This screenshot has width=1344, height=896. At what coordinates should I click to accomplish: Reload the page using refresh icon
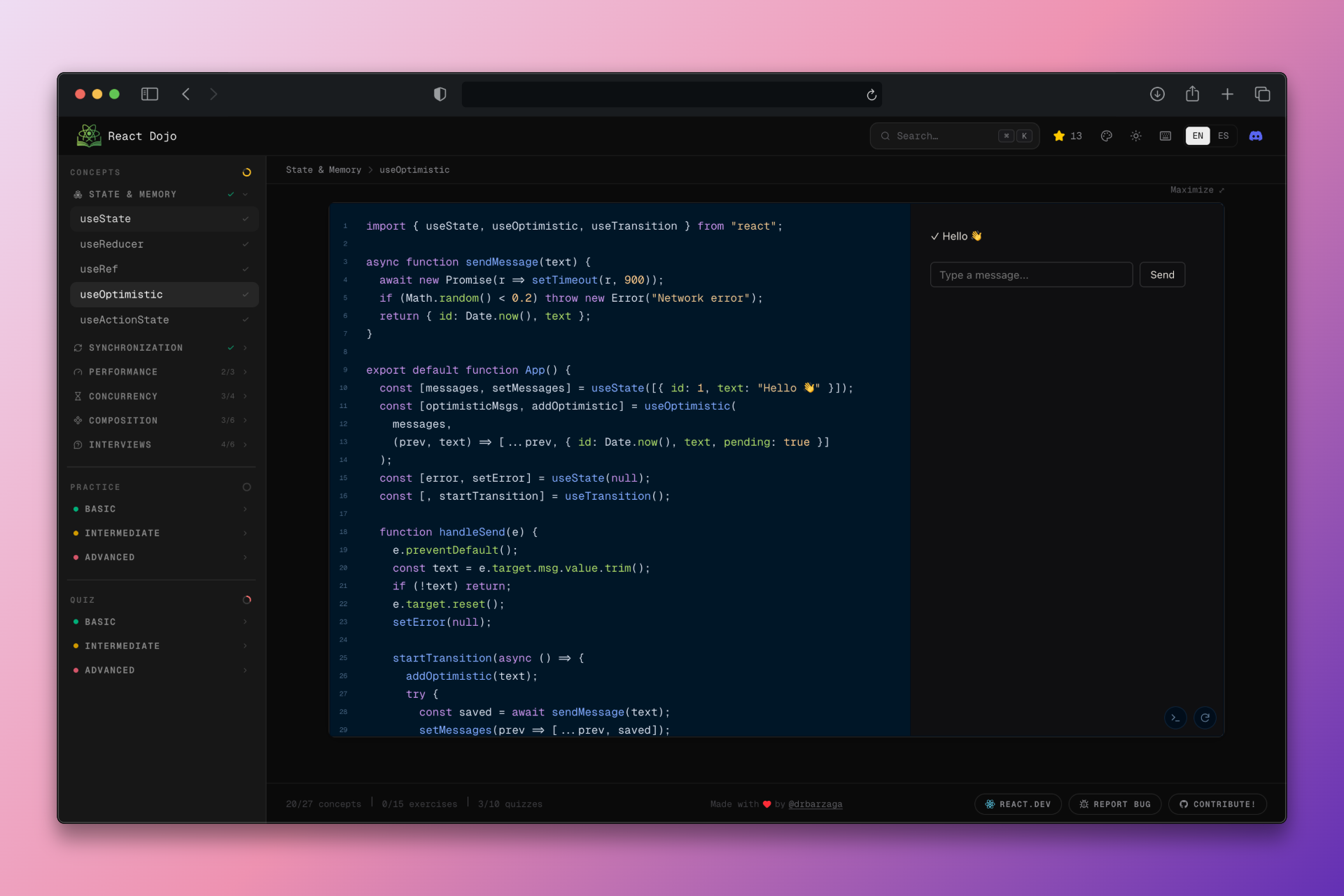click(871, 94)
